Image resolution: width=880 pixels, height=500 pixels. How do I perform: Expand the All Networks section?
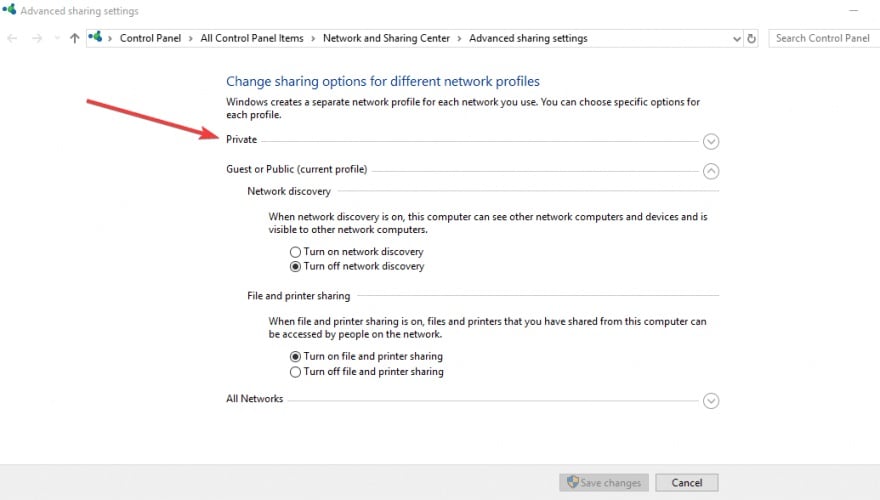pos(711,401)
